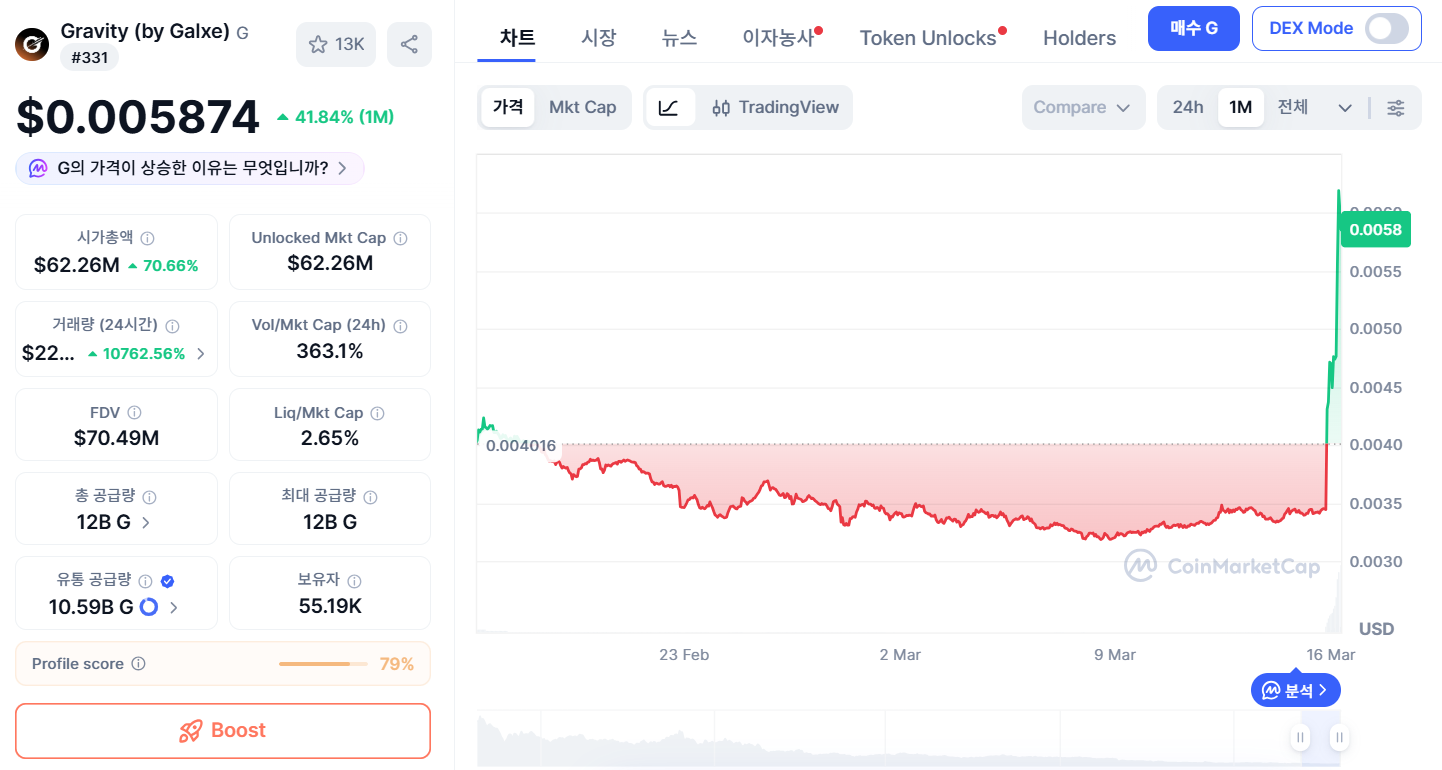This screenshot has width=1442, height=770.
Task: Click the 2.65% Liq/Mkt Cap value
Action: pyautogui.click(x=330, y=438)
